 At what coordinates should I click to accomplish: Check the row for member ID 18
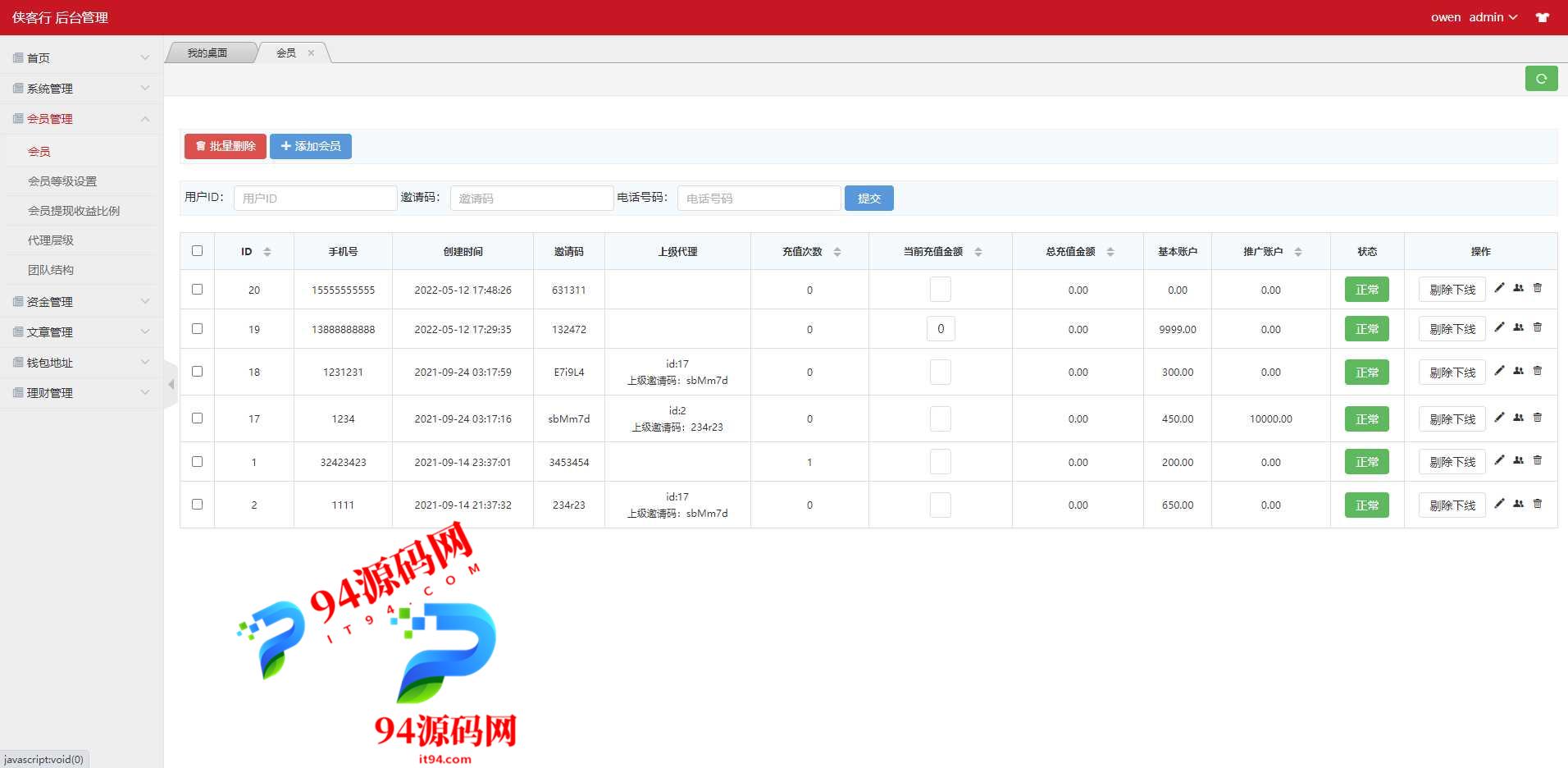coord(197,371)
